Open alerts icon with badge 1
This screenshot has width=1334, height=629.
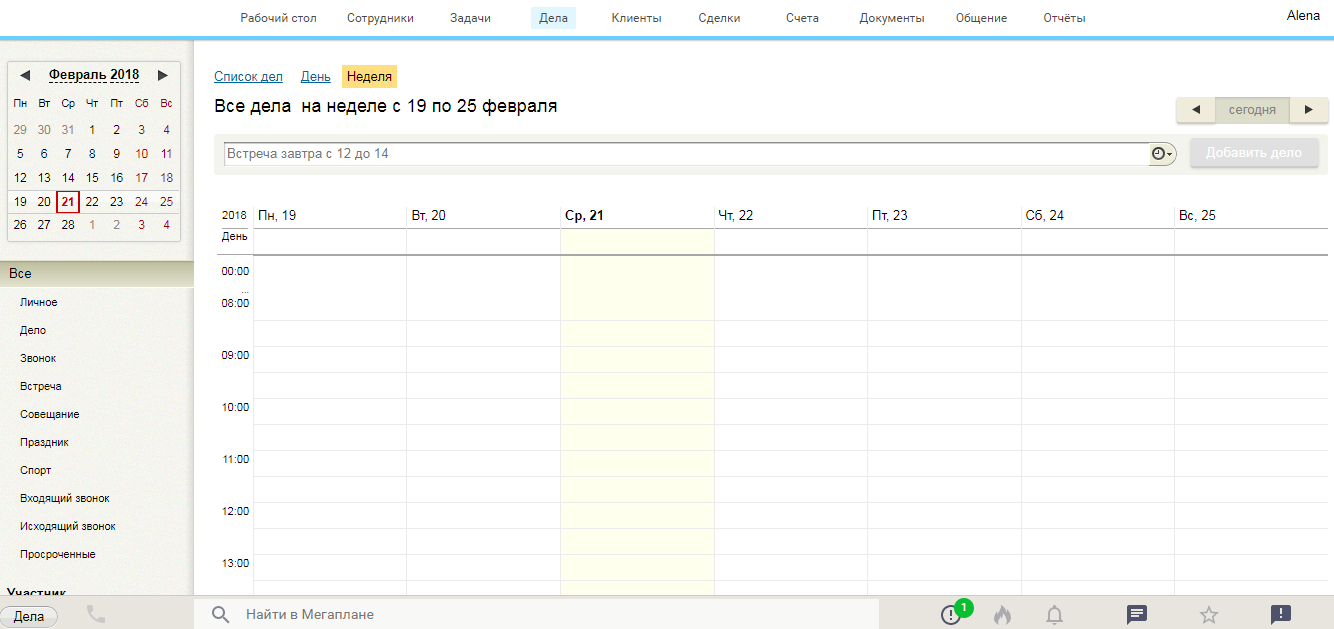(953, 614)
